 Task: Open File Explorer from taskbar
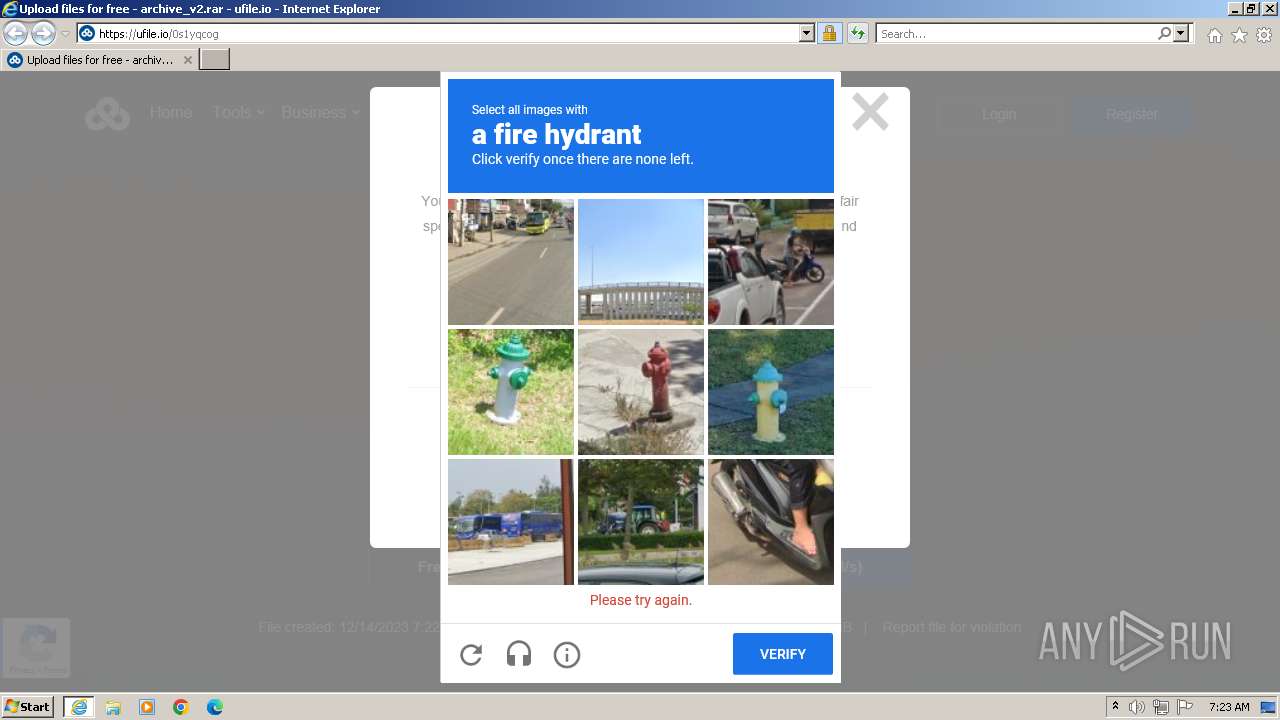[113, 707]
